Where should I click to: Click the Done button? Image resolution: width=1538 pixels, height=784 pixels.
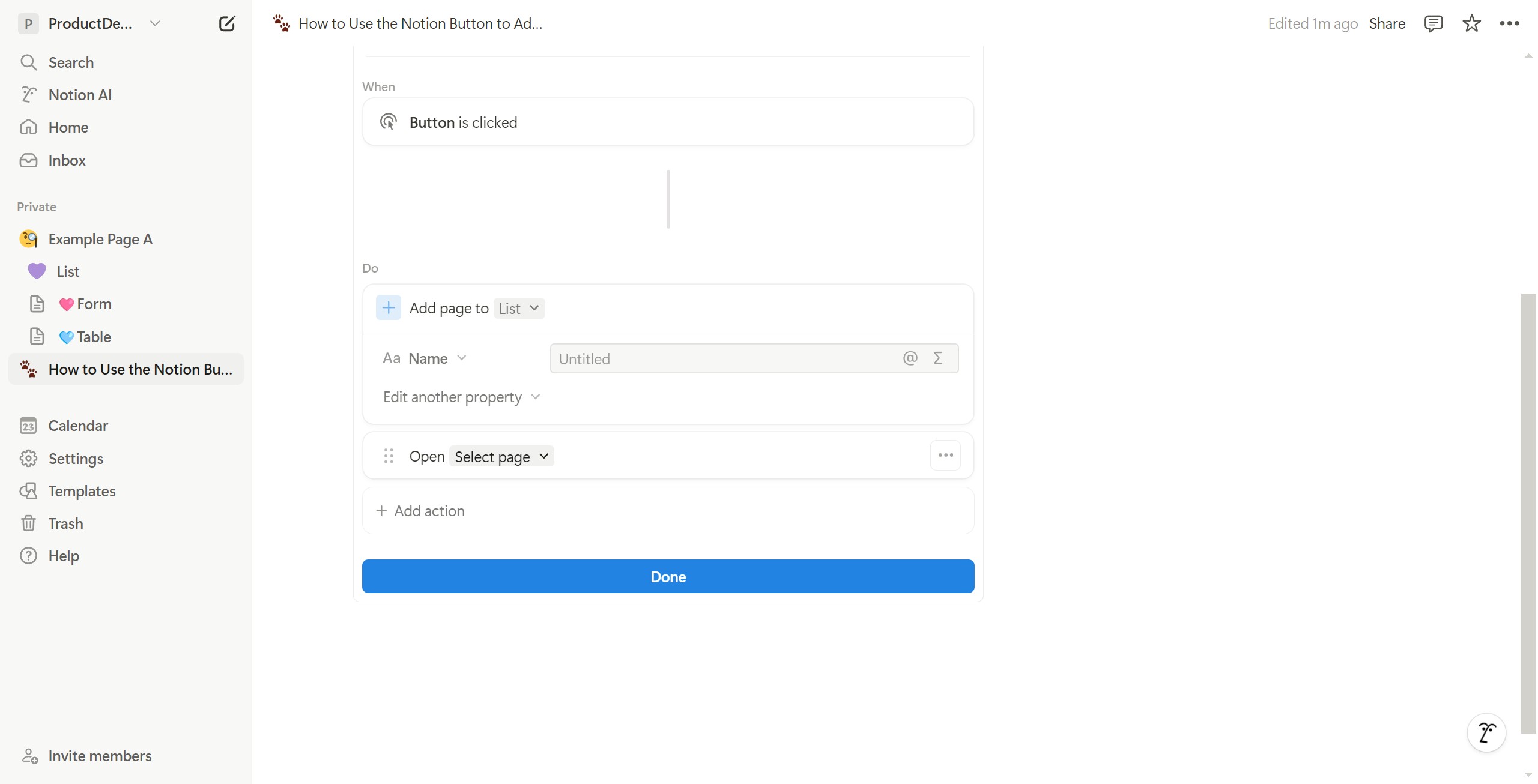pyautogui.click(x=668, y=576)
